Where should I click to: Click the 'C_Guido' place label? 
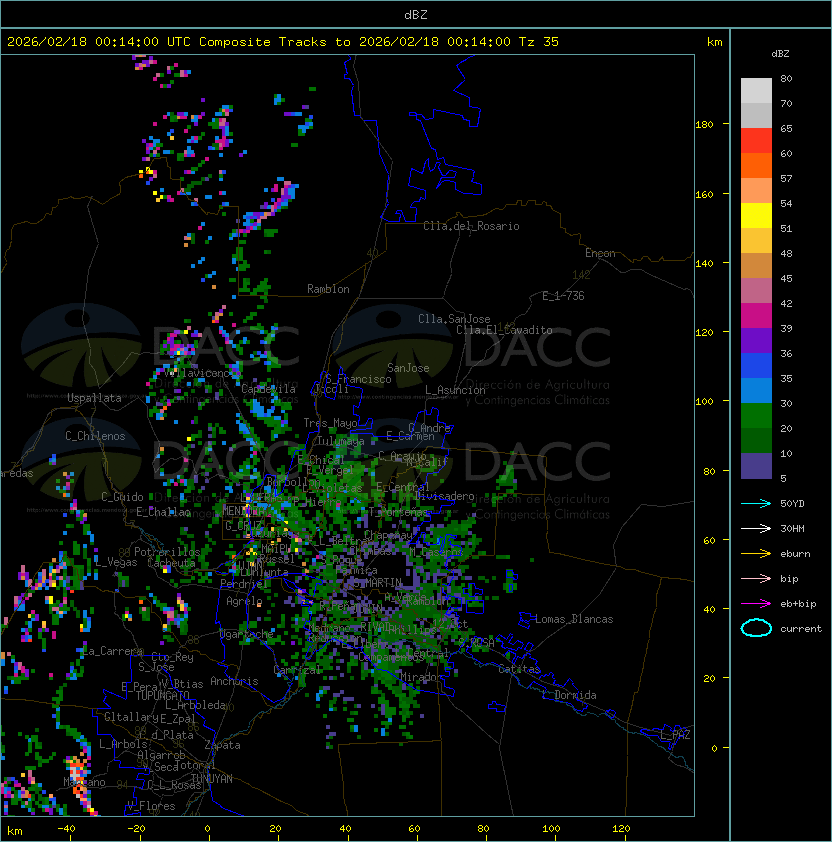coord(122,497)
